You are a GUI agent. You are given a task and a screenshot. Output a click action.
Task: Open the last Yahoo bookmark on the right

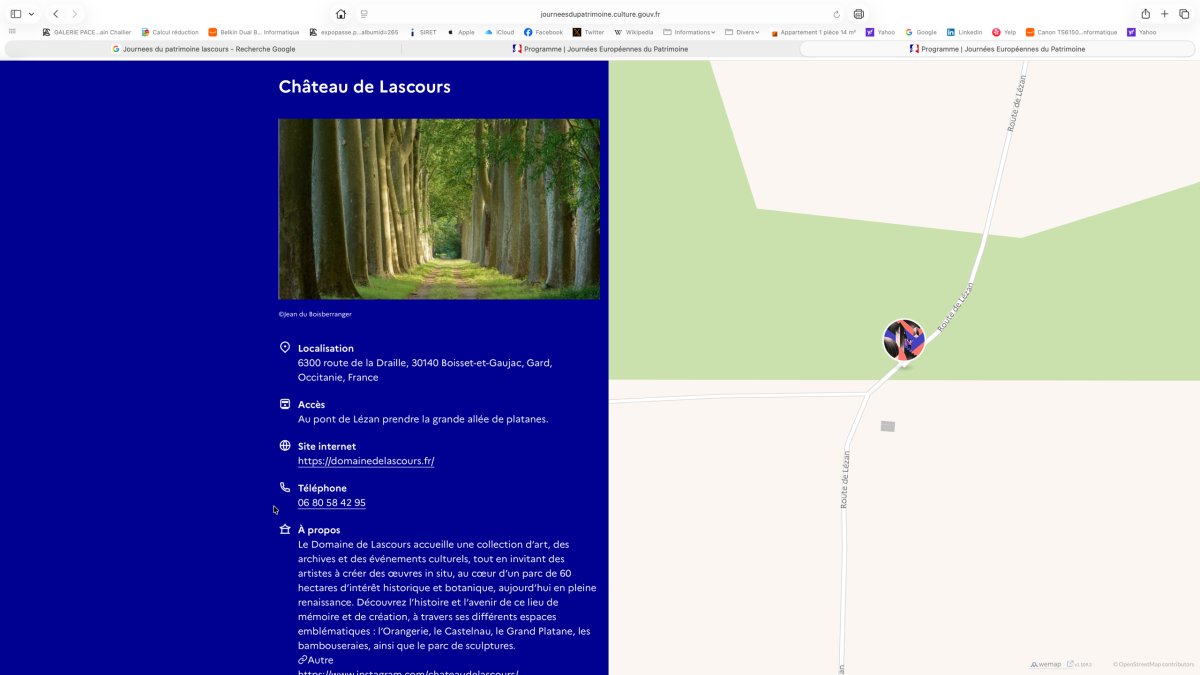1141,32
